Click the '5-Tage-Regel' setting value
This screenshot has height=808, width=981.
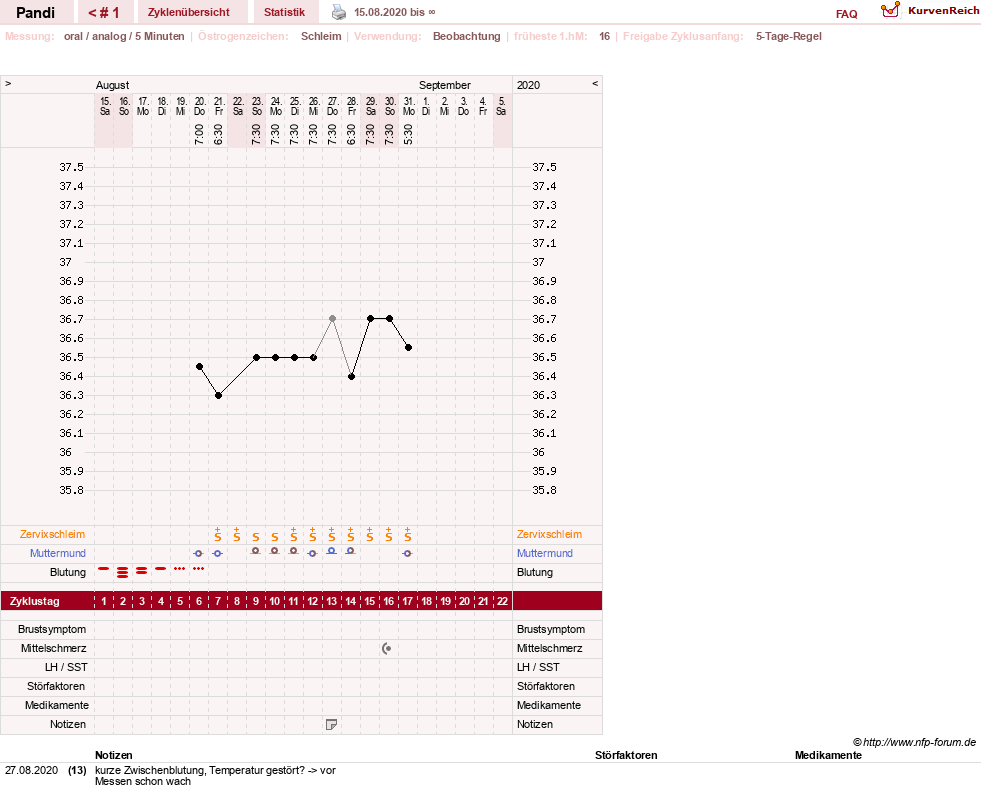coord(788,36)
